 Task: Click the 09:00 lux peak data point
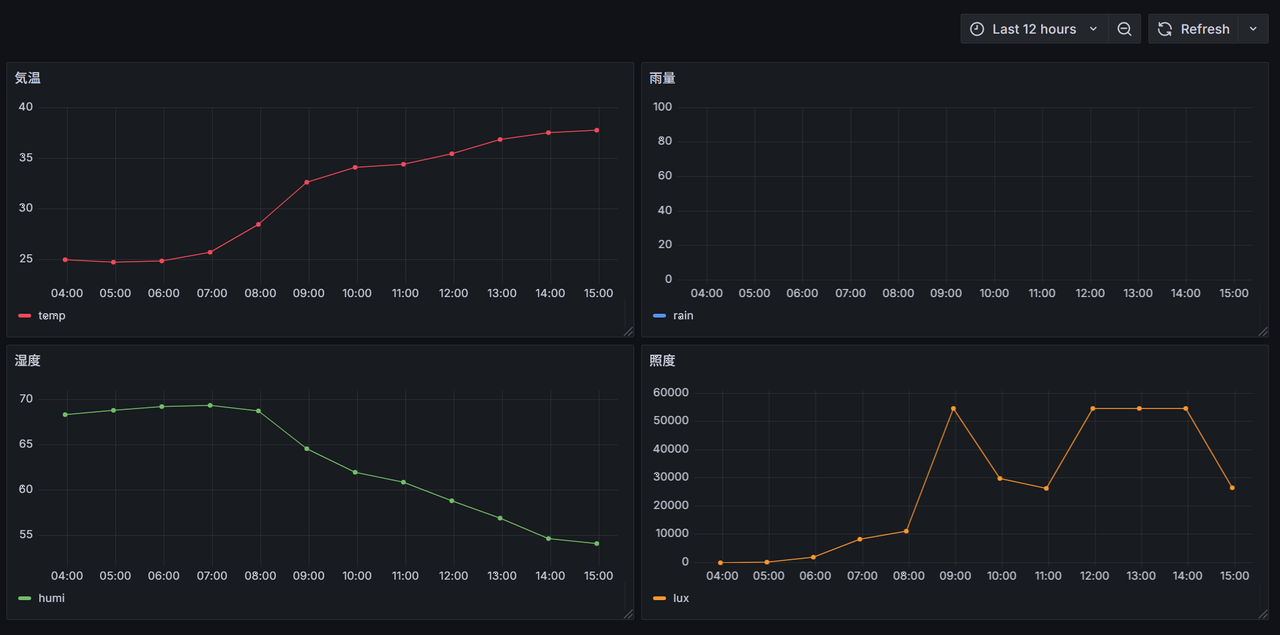tap(953, 408)
